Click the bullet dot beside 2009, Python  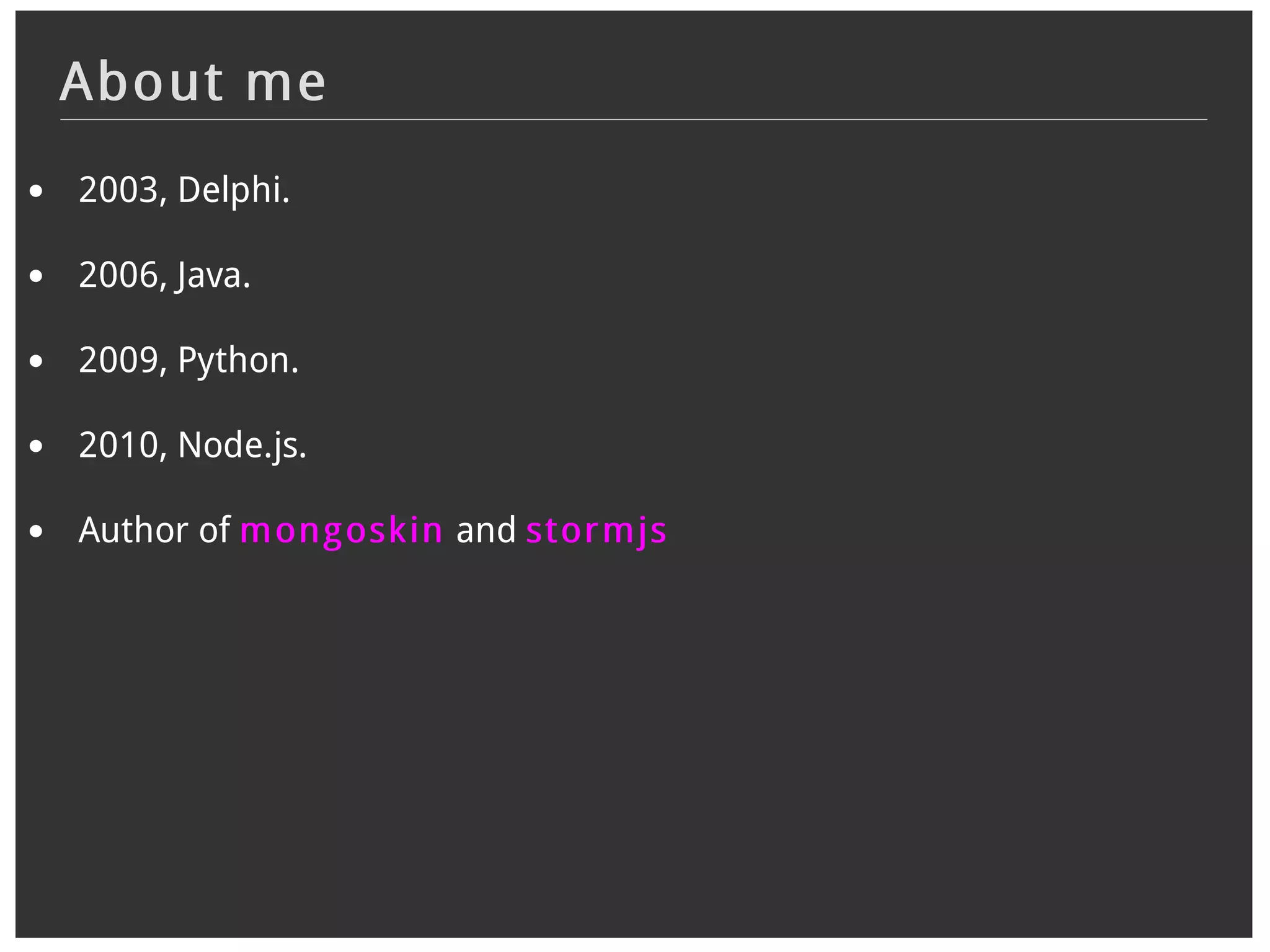point(36,361)
